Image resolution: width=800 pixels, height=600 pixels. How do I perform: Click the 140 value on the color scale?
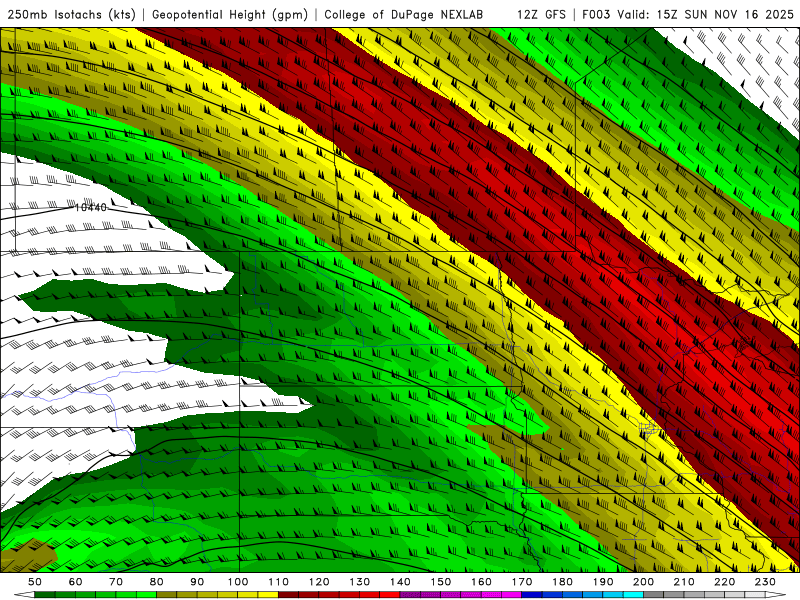click(400, 582)
